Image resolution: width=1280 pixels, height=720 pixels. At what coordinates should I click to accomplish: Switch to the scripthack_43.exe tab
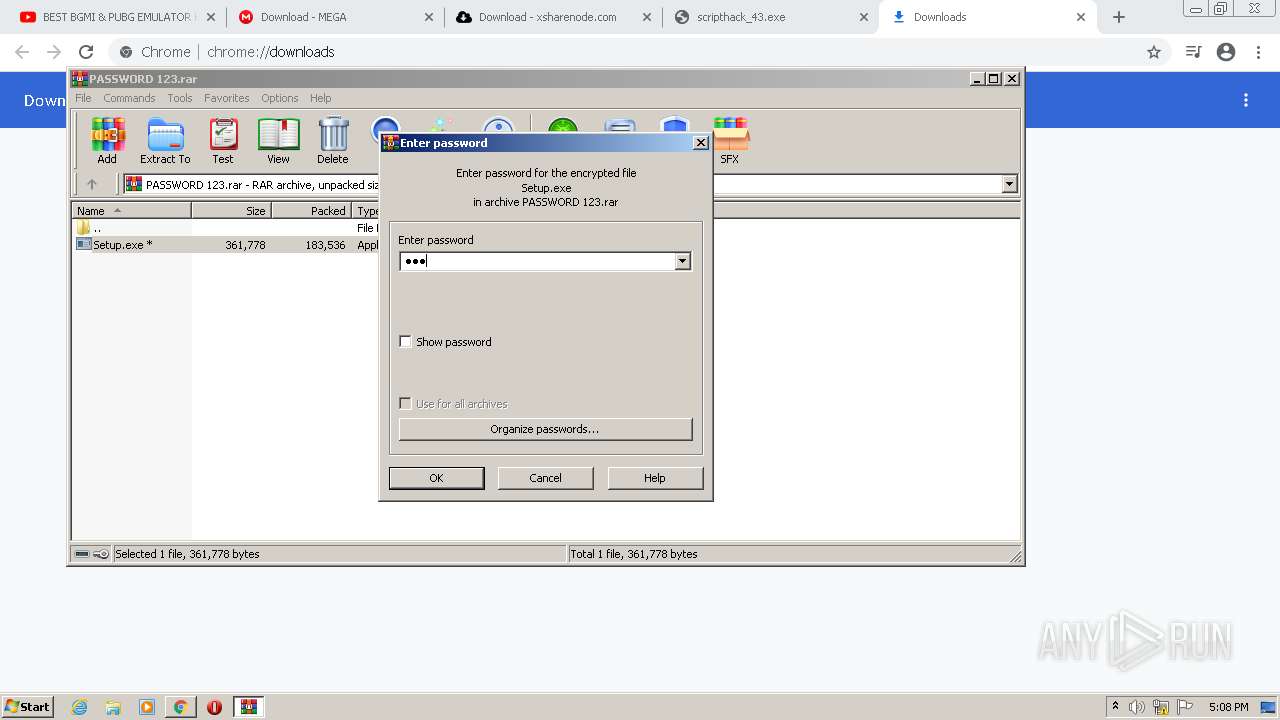click(770, 17)
